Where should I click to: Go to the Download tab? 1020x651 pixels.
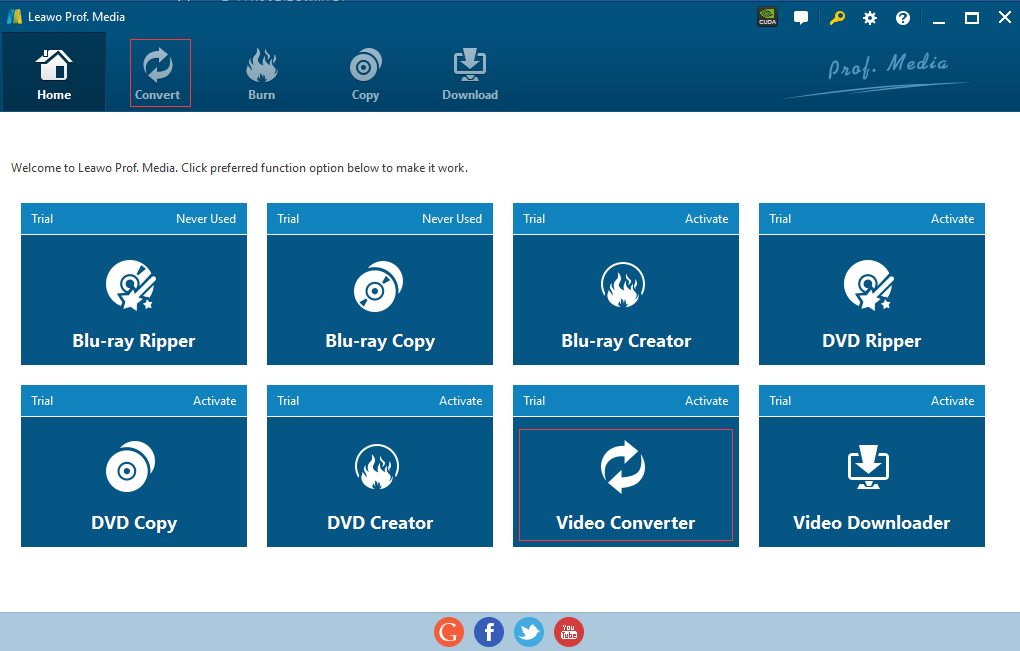(470, 74)
